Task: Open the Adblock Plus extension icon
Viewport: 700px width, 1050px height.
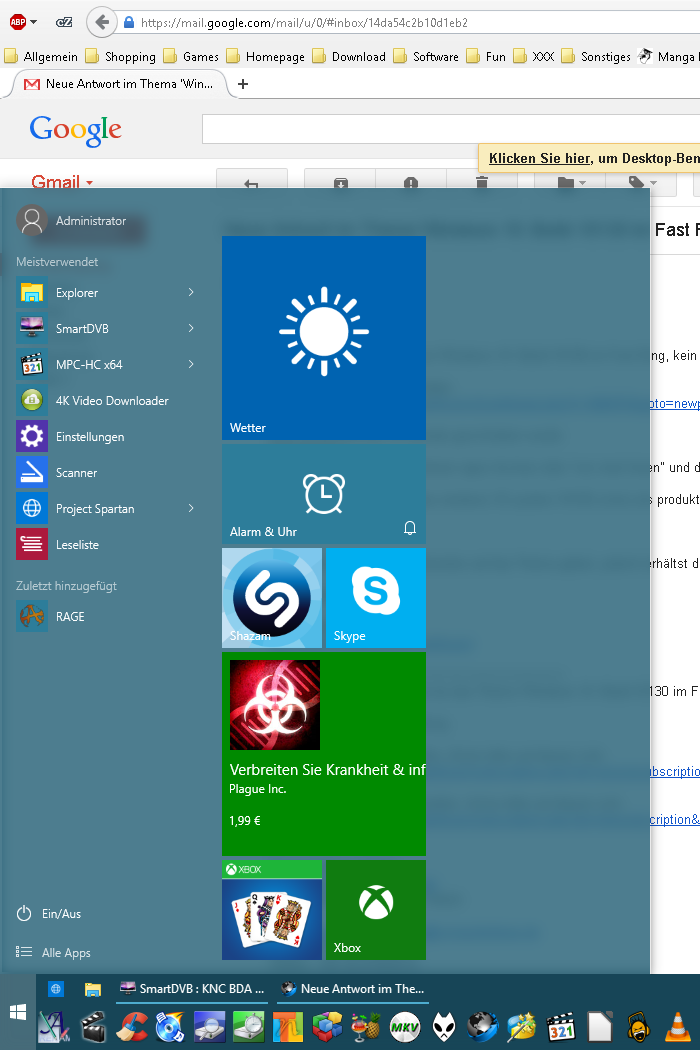Action: 17,22
